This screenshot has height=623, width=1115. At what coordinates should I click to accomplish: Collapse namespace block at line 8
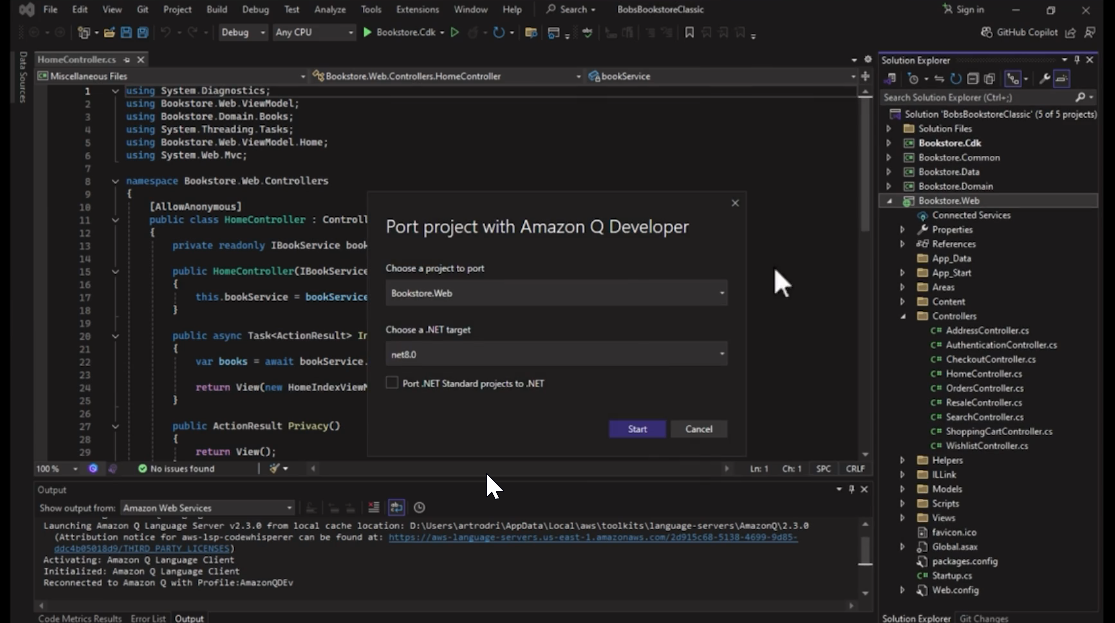pos(115,181)
